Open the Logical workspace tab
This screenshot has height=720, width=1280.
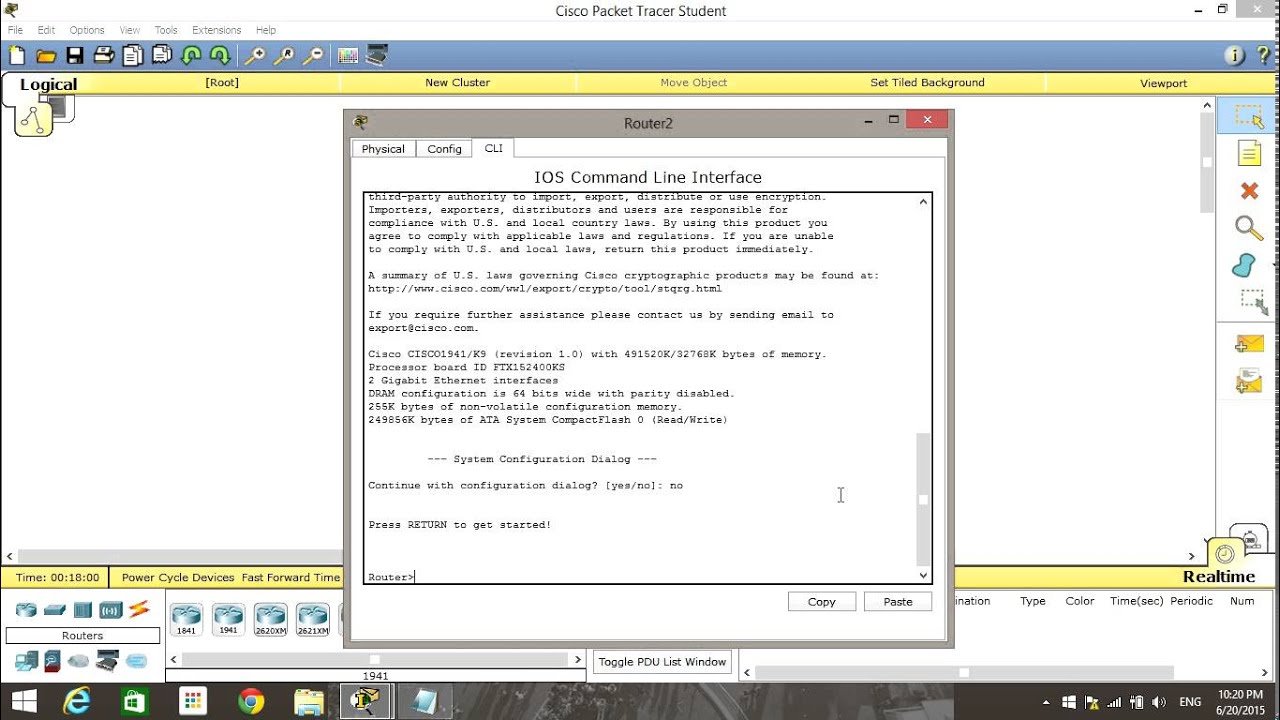point(48,85)
